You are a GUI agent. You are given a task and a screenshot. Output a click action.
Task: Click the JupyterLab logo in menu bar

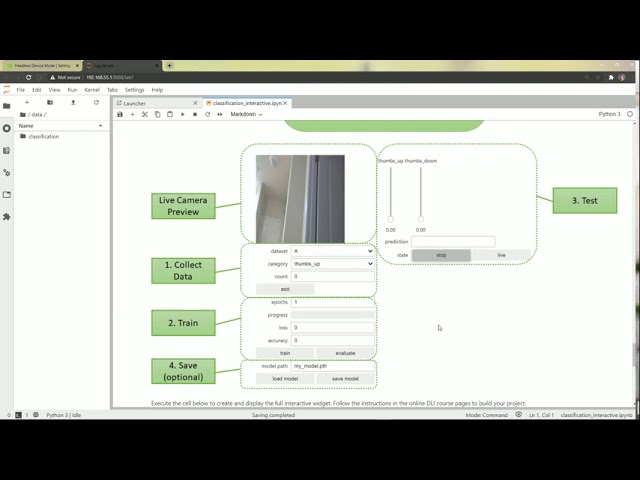[7, 90]
